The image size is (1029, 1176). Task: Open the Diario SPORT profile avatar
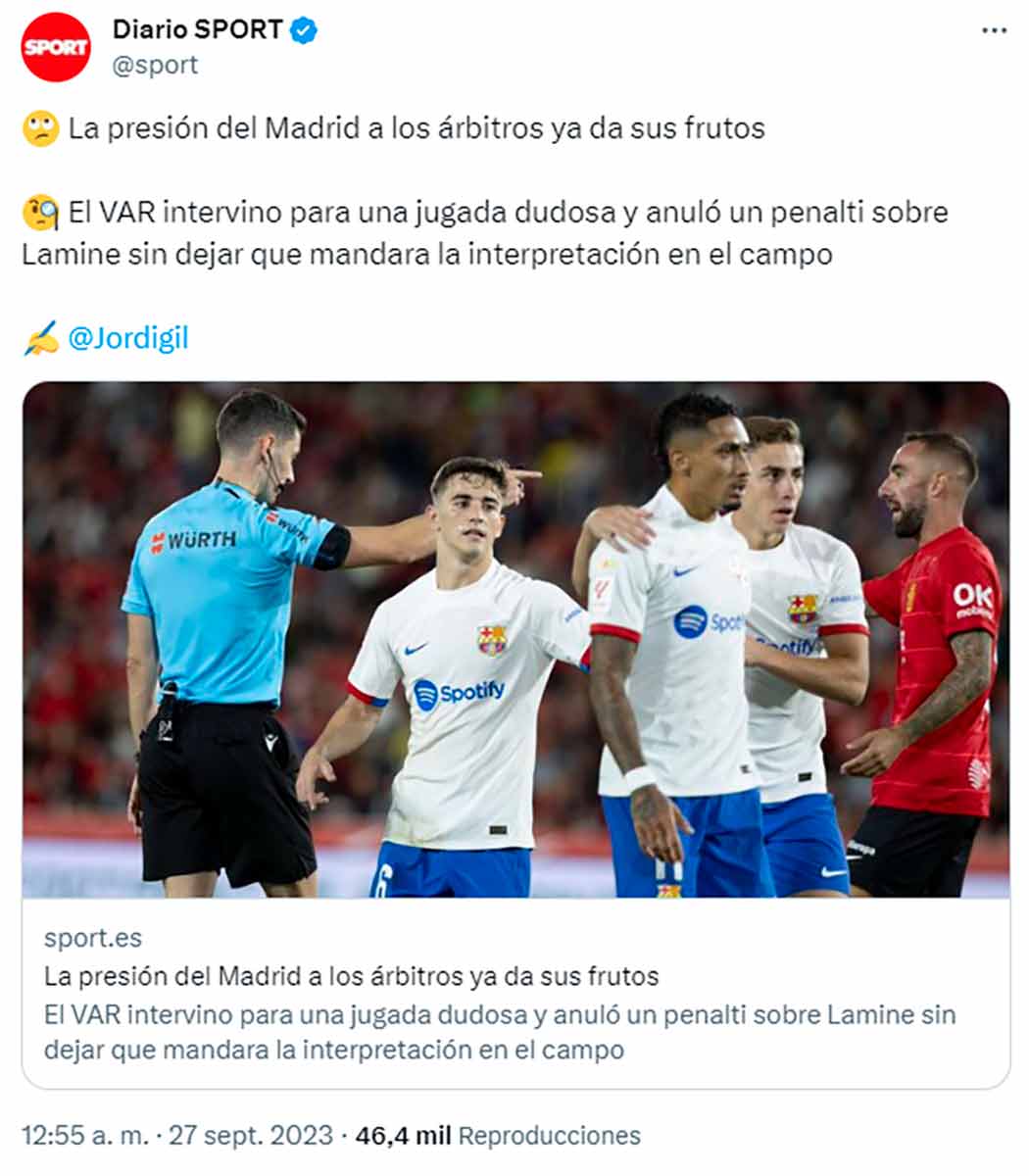point(56,47)
